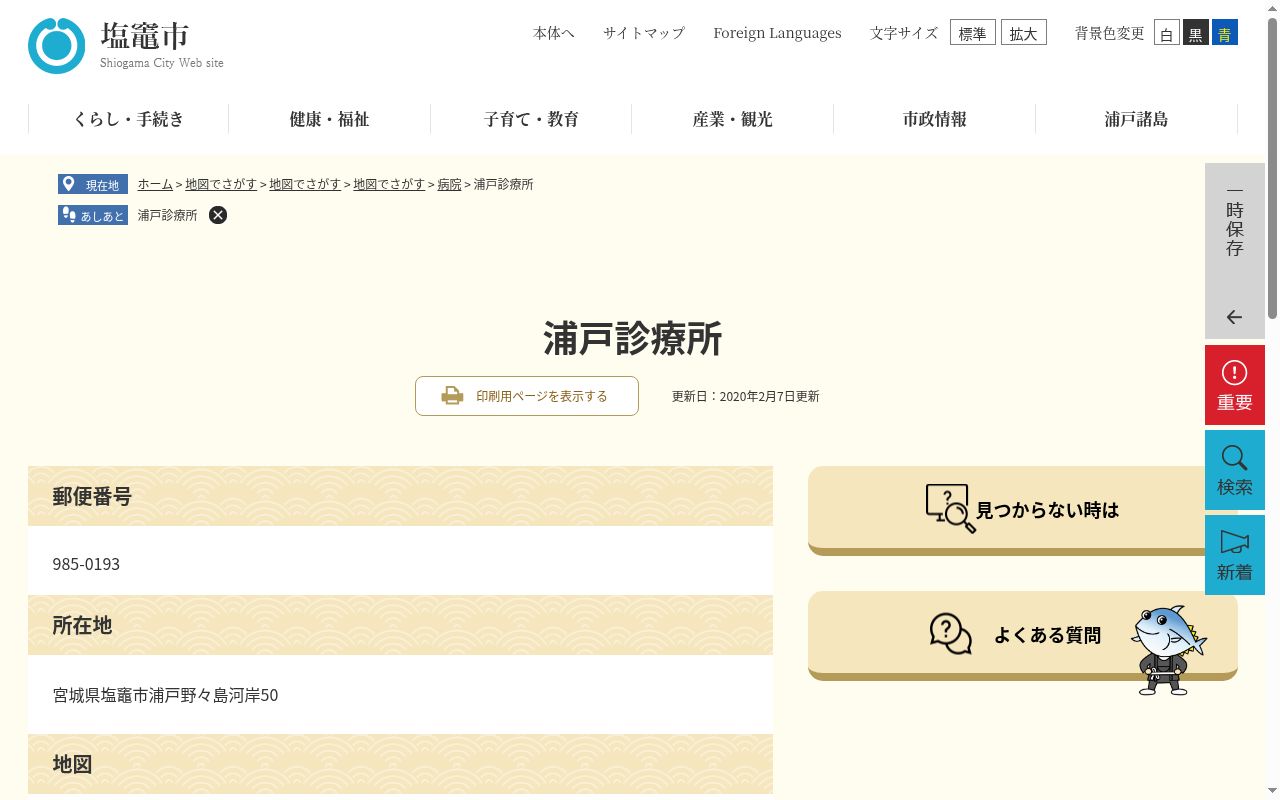Change background color to 白
This screenshot has width=1280, height=800.
[1167, 33]
